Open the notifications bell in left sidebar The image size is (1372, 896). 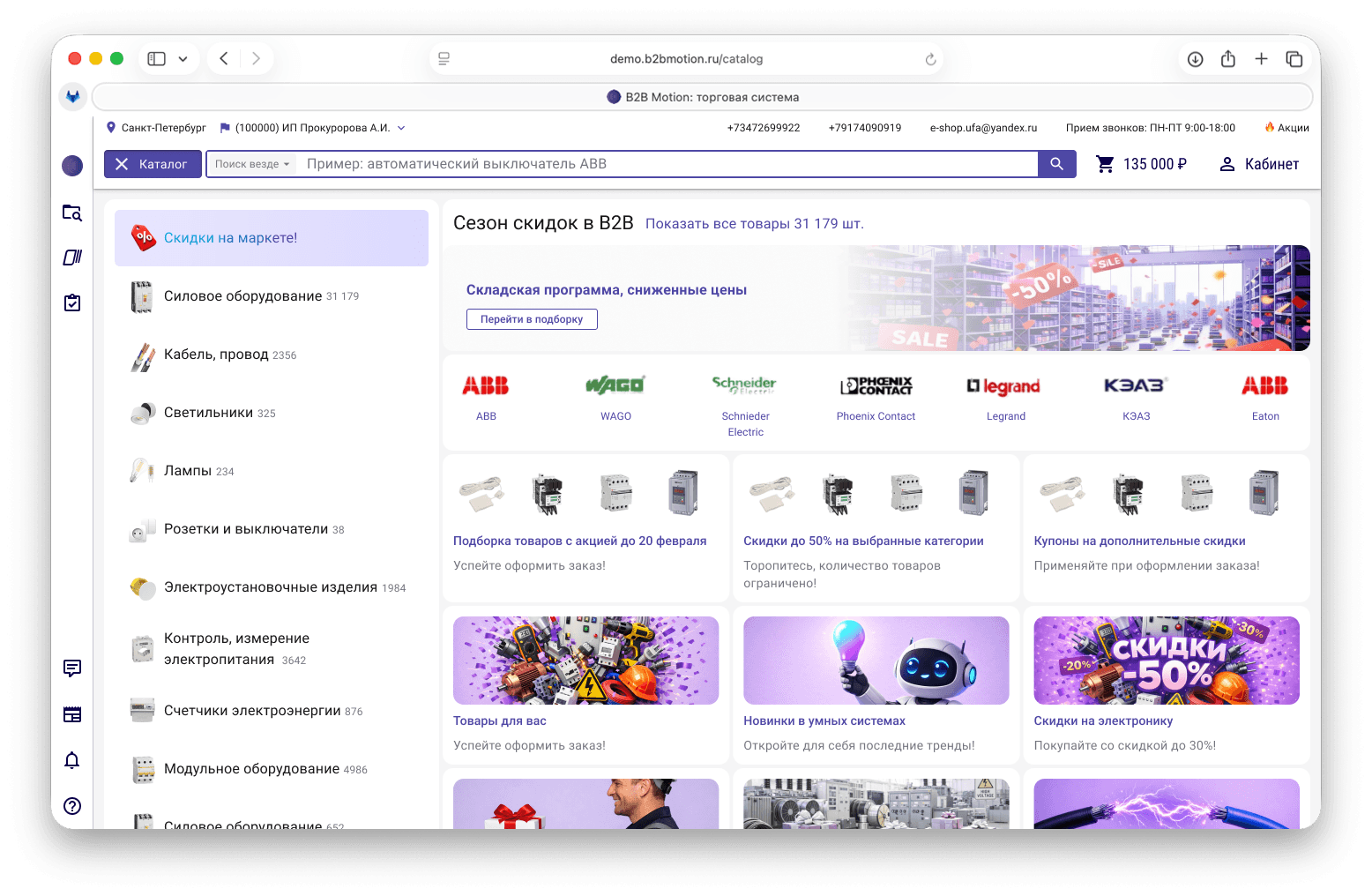72,760
